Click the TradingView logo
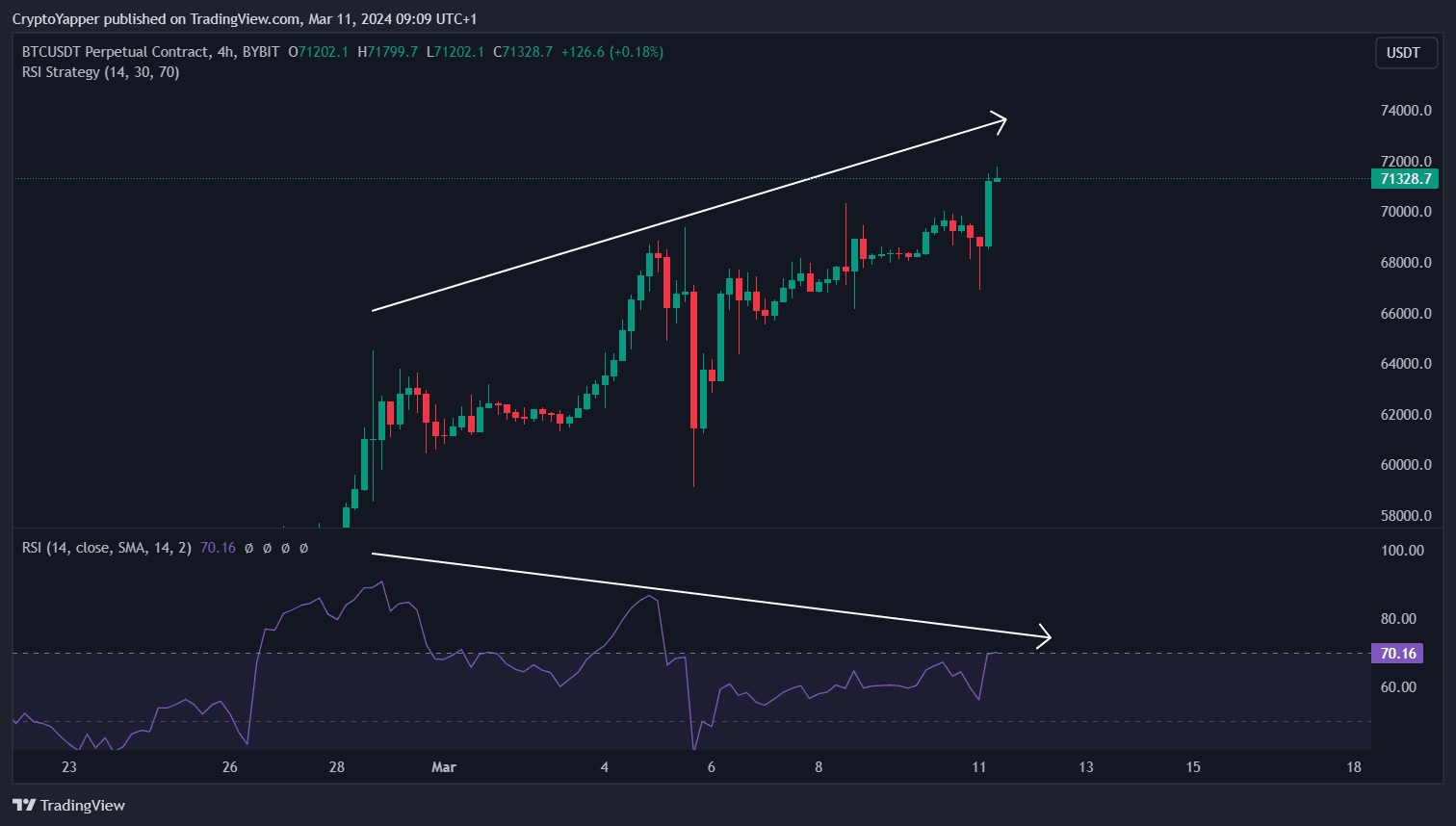The height and width of the screenshot is (826, 1456). (68, 805)
